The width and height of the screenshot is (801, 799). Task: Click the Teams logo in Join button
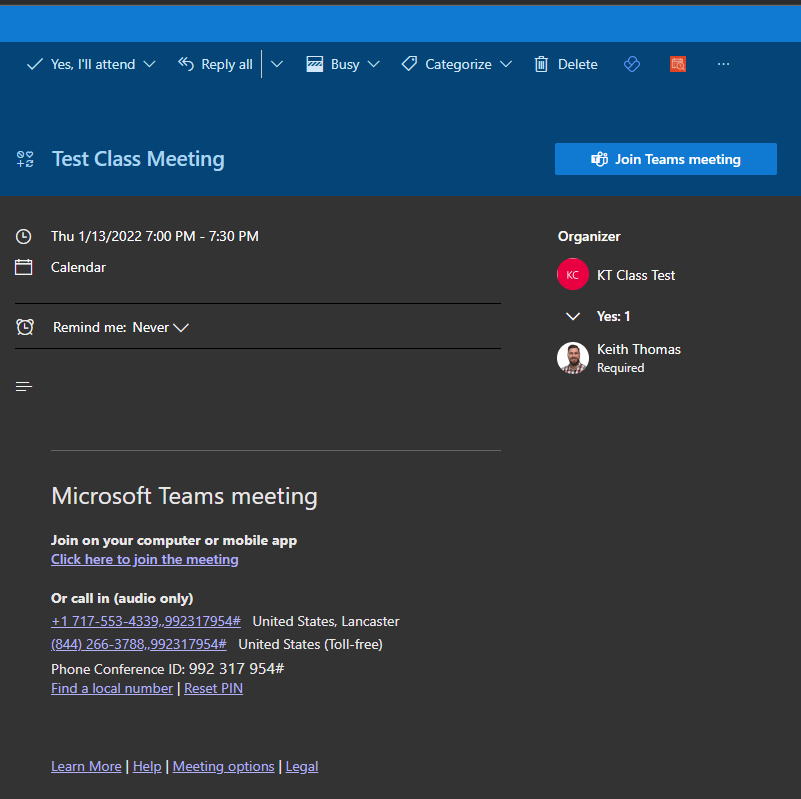599,159
